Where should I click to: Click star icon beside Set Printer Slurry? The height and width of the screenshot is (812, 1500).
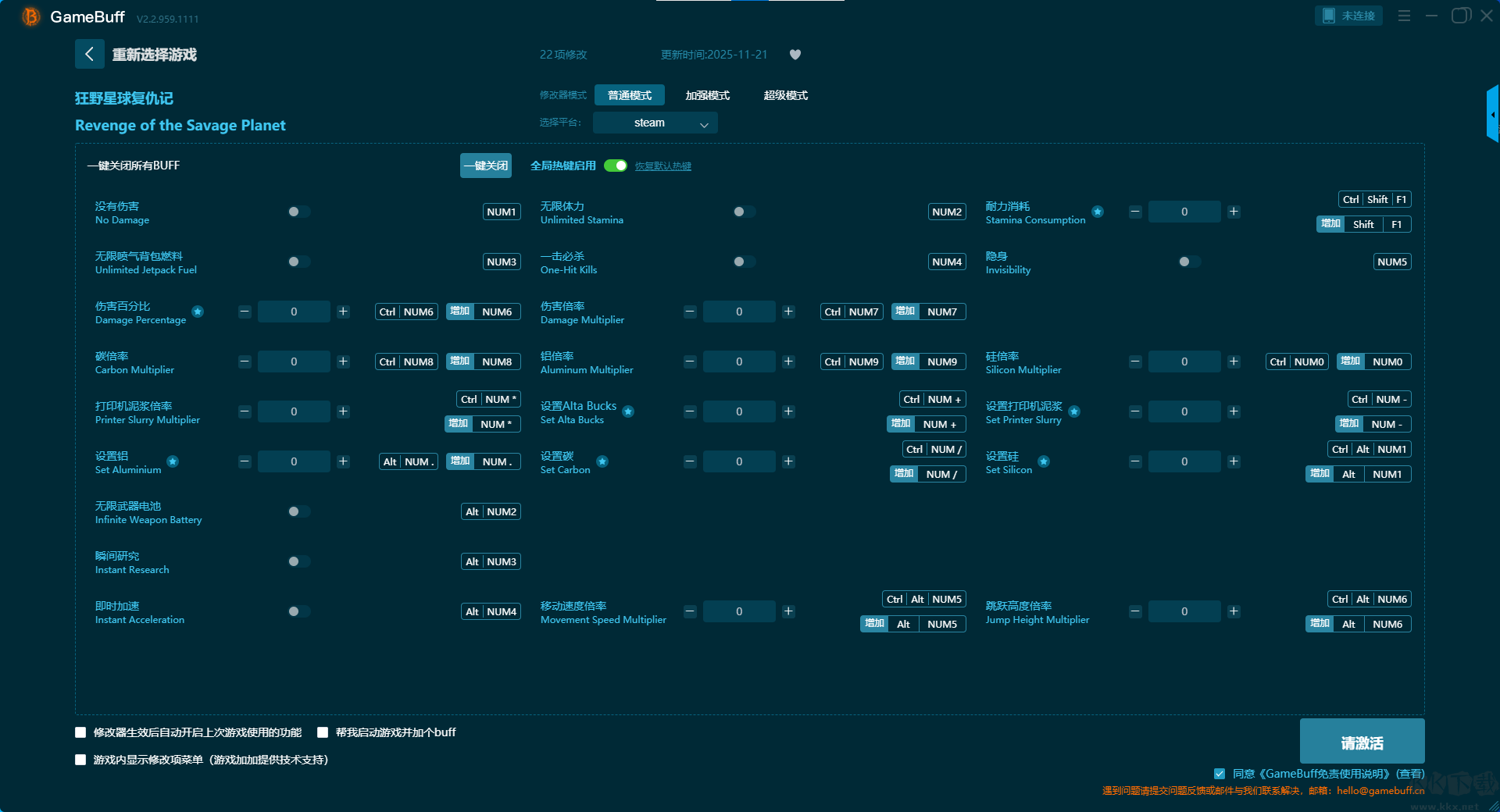(x=1074, y=411)
